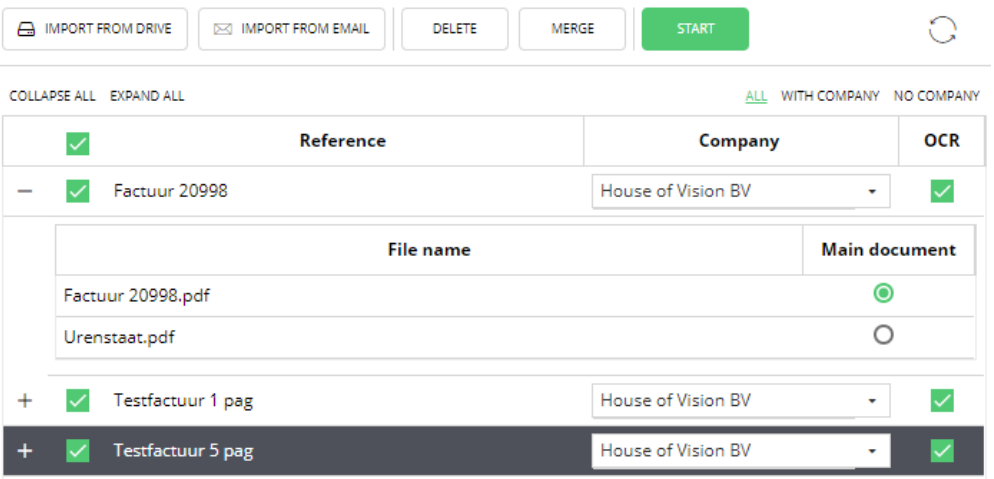Expand the Testfactuur 5 pag row
The width and height of the screenshot is (994, 479).
[25, 451]
